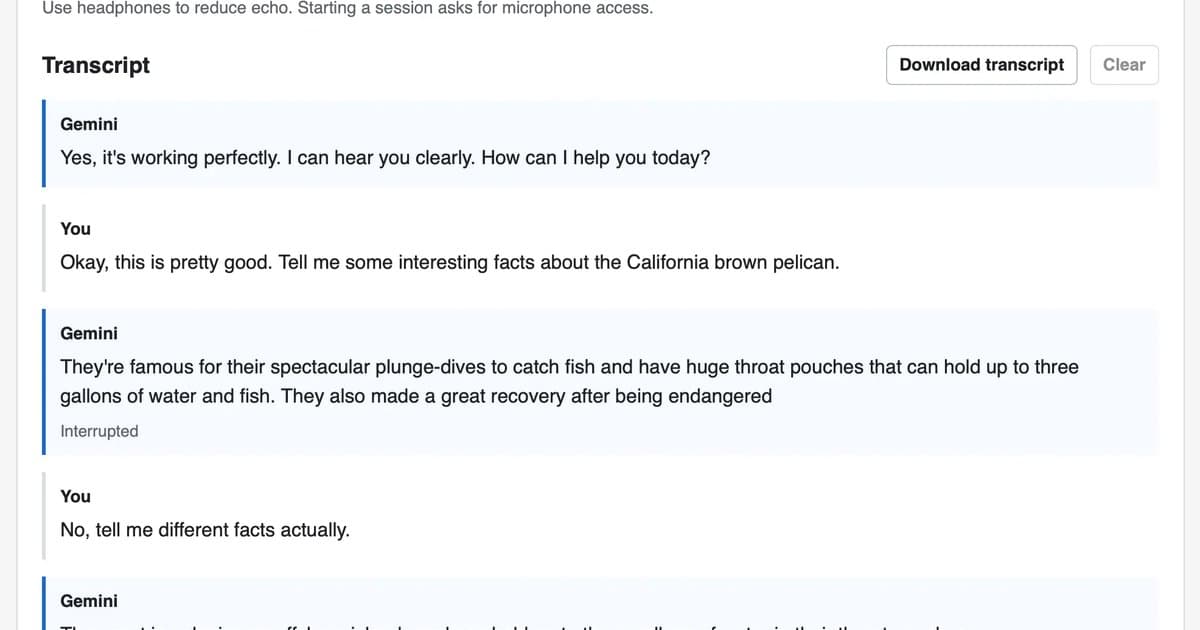Click the You label above "No, tell me"
The image size is (1200, 630).
coord(76,496)
